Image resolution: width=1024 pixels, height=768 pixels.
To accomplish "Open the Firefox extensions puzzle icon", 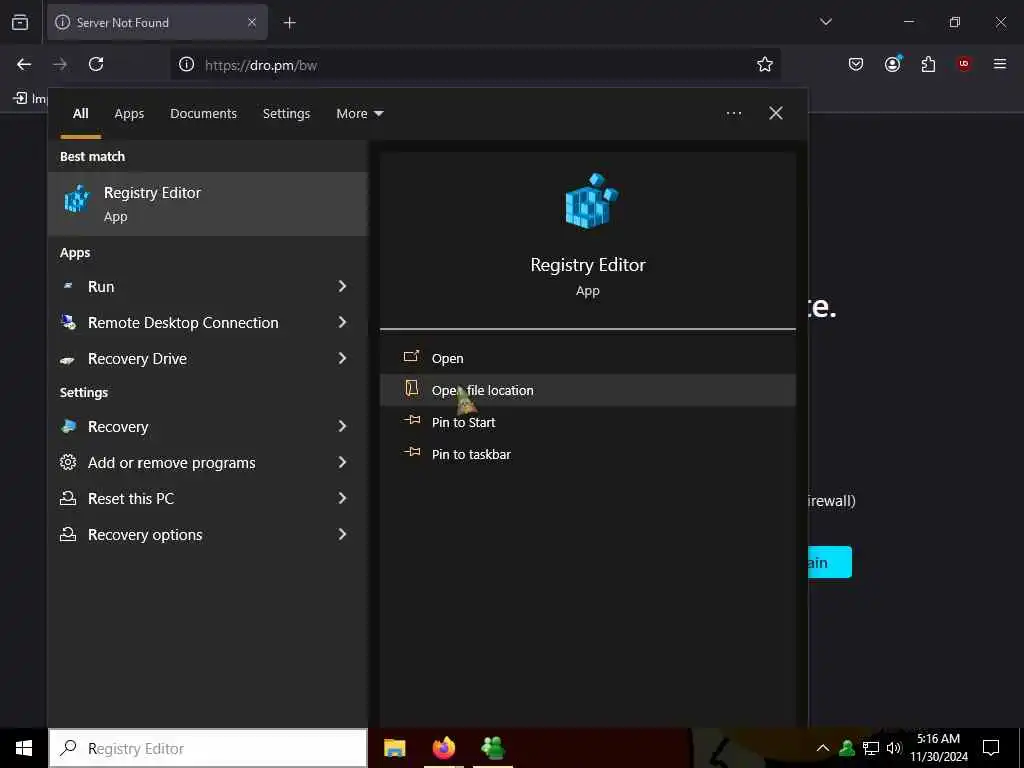I will (x=928, y=64).
